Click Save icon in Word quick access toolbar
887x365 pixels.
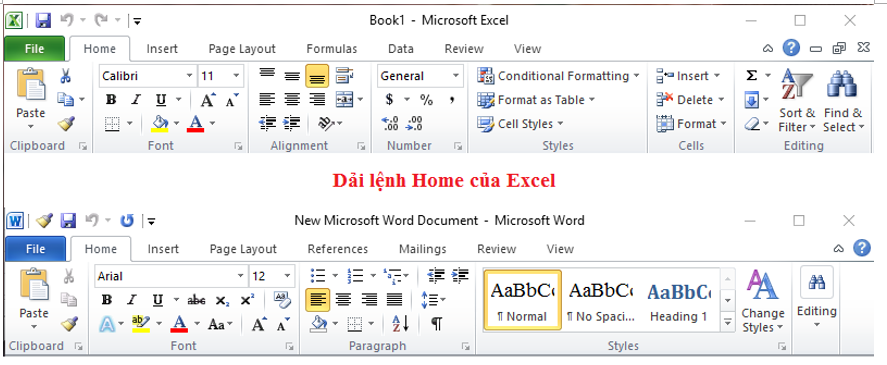pos(68,220)
